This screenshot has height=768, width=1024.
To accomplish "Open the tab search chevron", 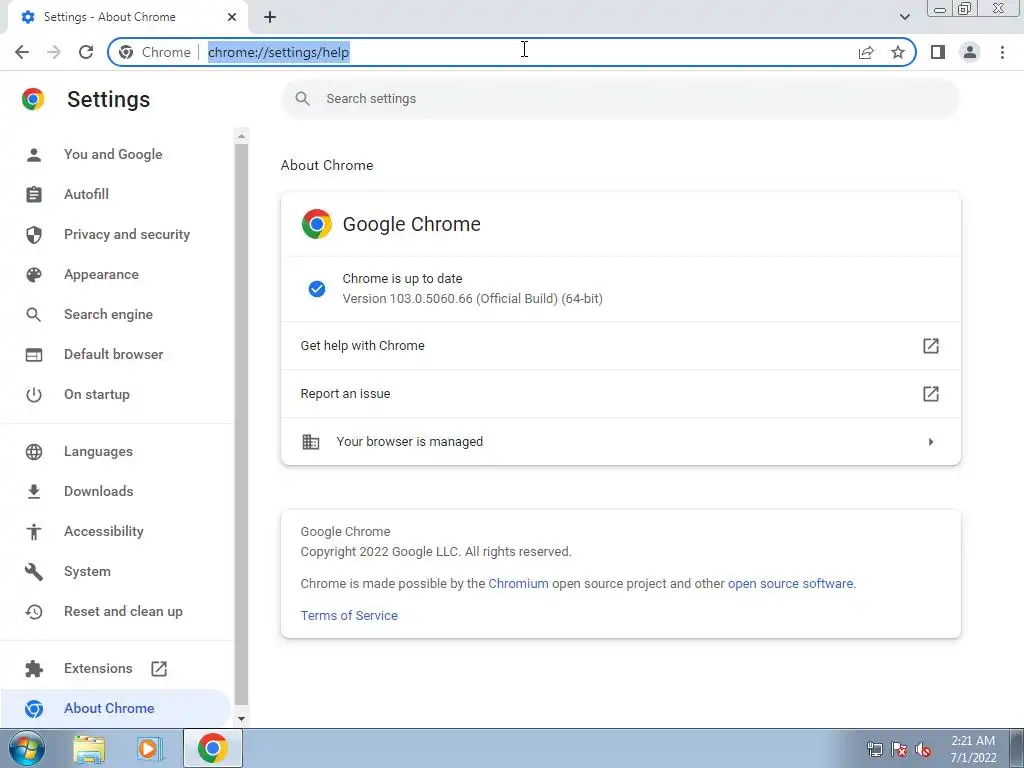I will 904,17.
